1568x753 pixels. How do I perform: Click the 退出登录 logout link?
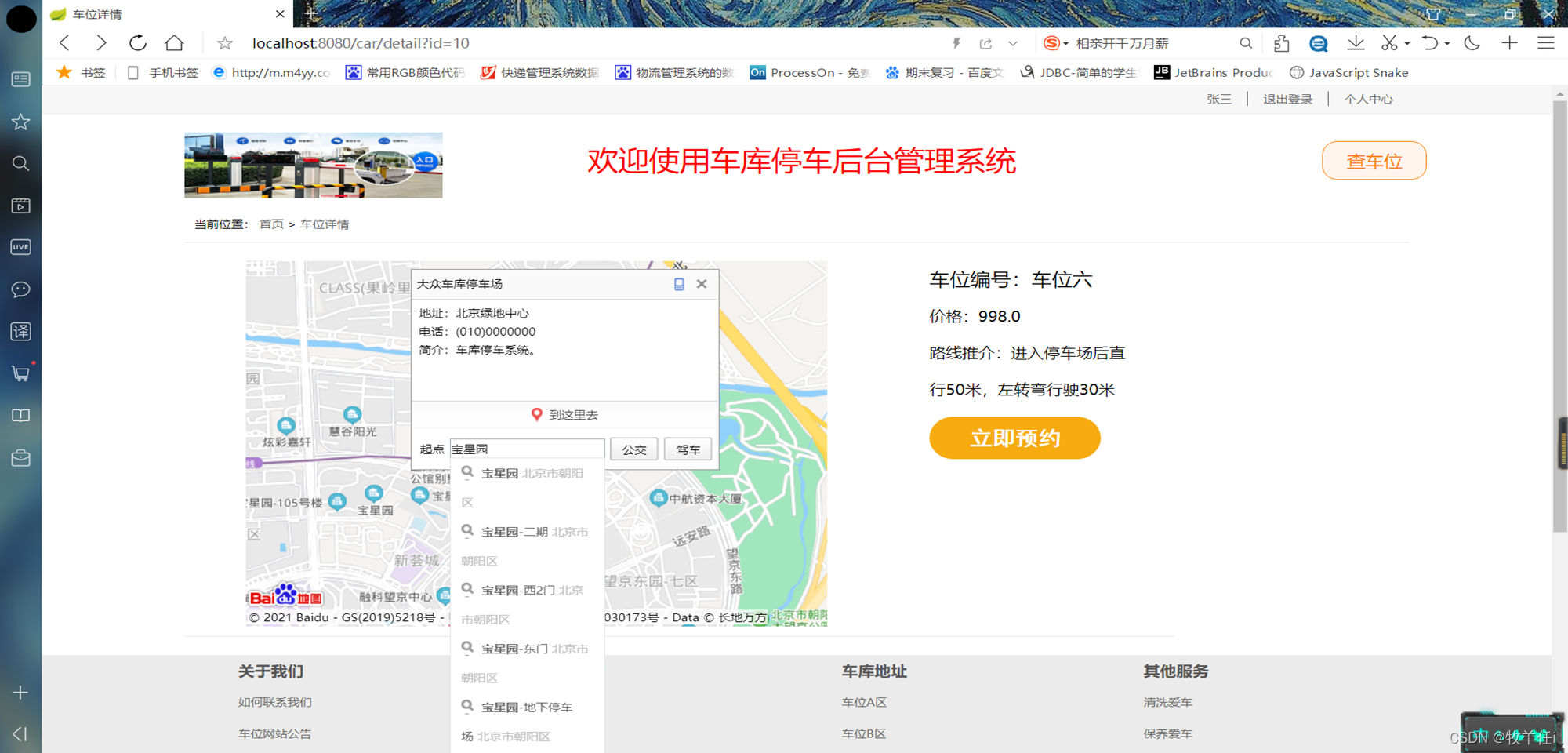tap(1287, 99)
